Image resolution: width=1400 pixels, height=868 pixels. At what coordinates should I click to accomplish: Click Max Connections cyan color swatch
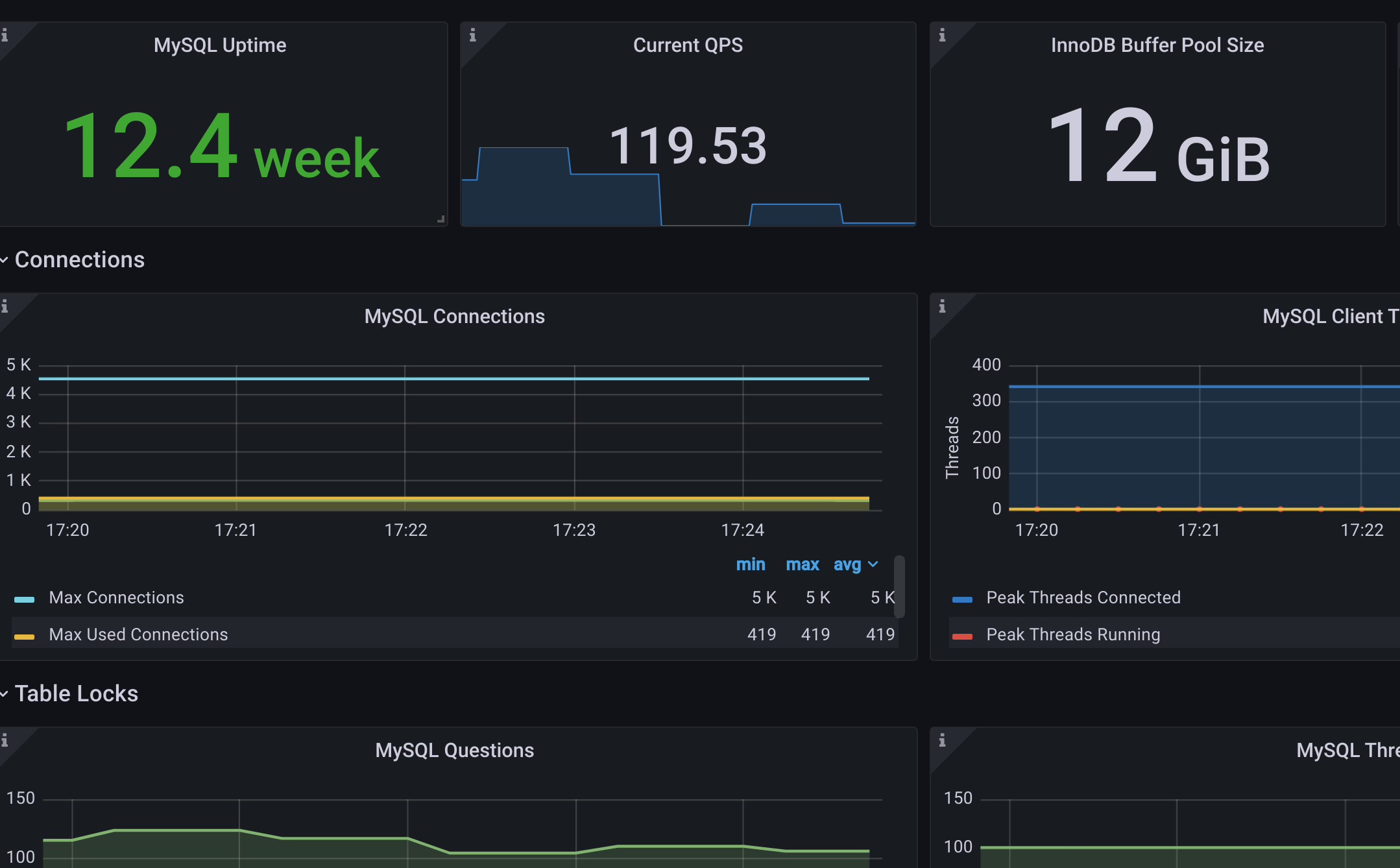(x=24, y=599)
